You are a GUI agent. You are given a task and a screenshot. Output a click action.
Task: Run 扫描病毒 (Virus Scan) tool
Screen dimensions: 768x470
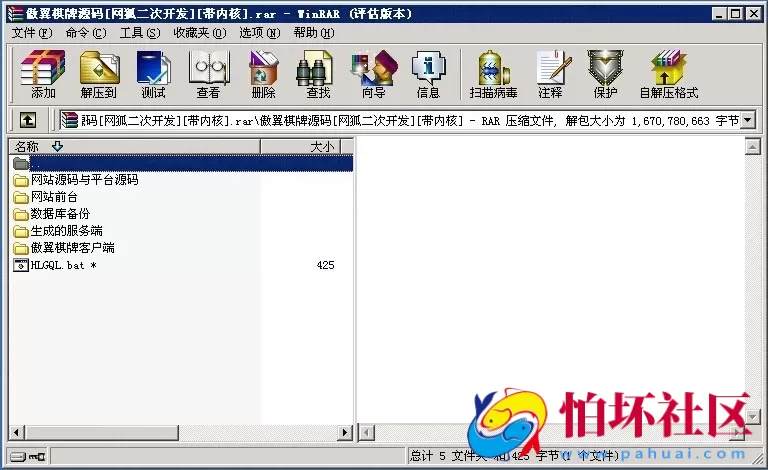click(x=493, y=74)
